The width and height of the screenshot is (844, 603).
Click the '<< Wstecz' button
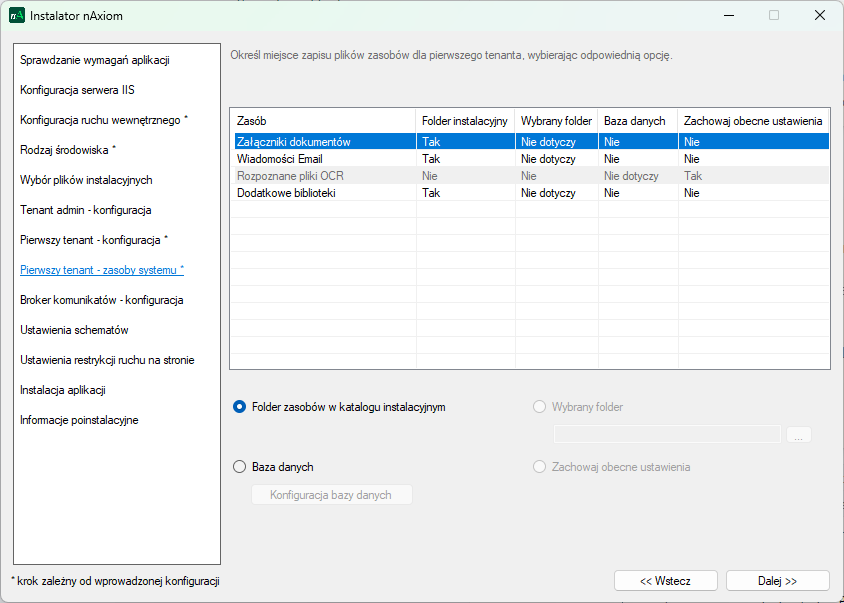(x=665, y=581)
